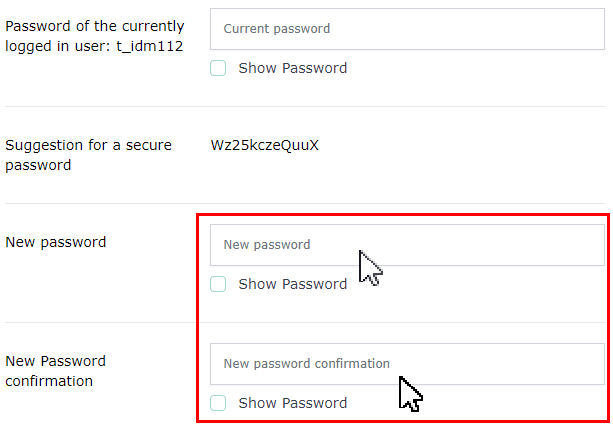Click 'Show Password' label text under Current password
This screenshot has width=613, height=426.
pos(292,68)
